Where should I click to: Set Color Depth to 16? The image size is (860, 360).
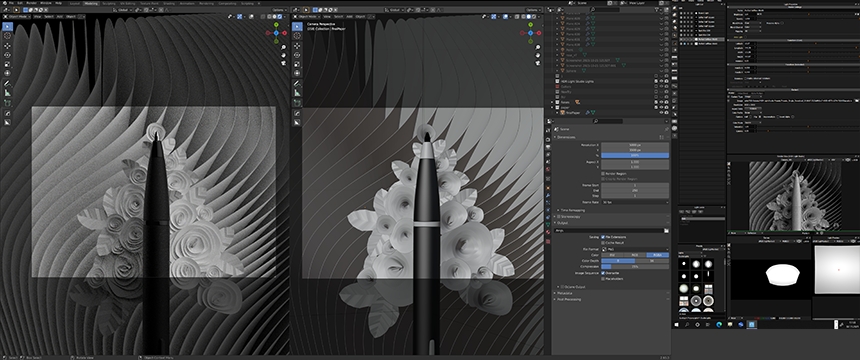click(652, 261)
